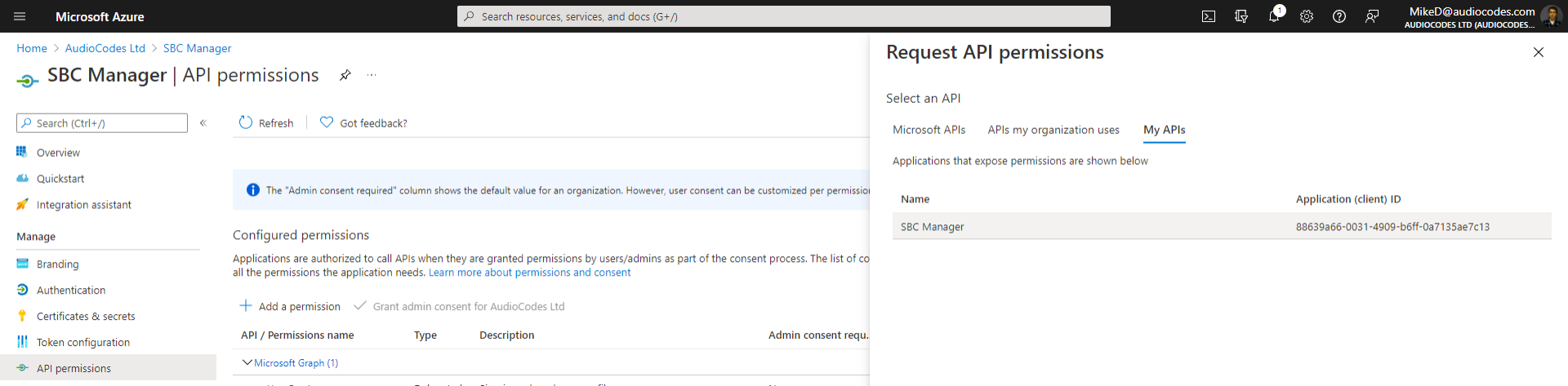This screenshot has width=1568, height=386.
Task: Click the feedback icon in top bar
Action: 1372,16
